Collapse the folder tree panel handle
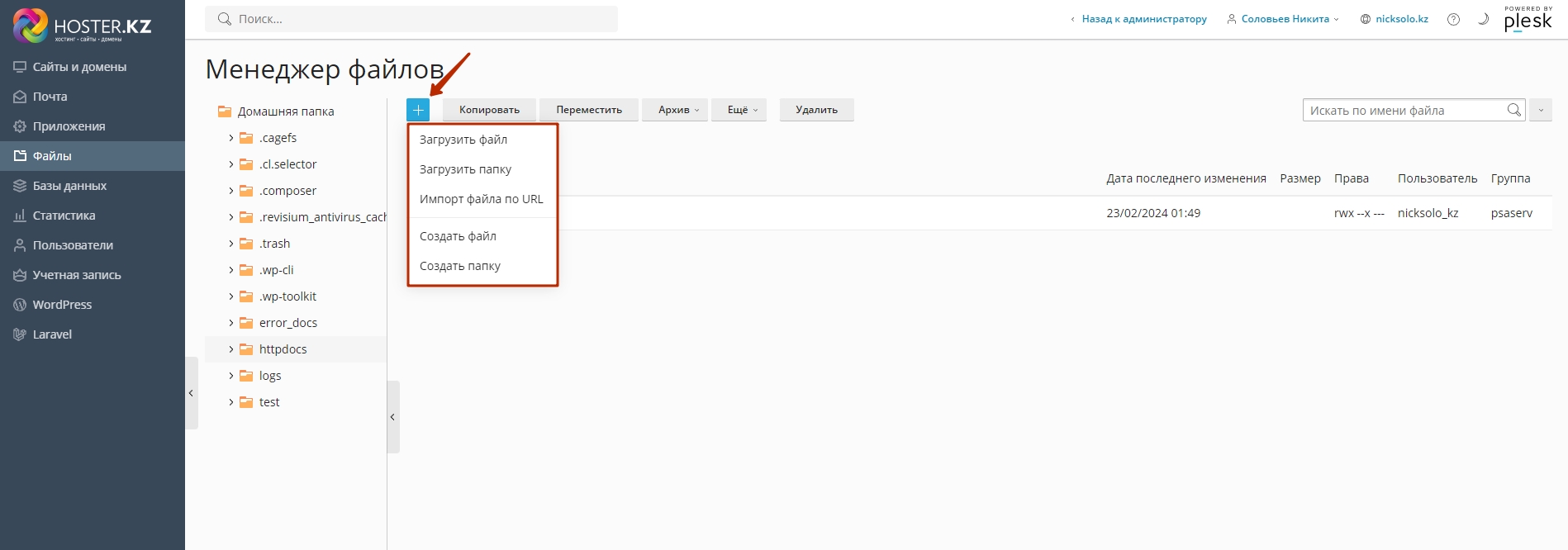The image size is (1568, 550). click(393, 417)
